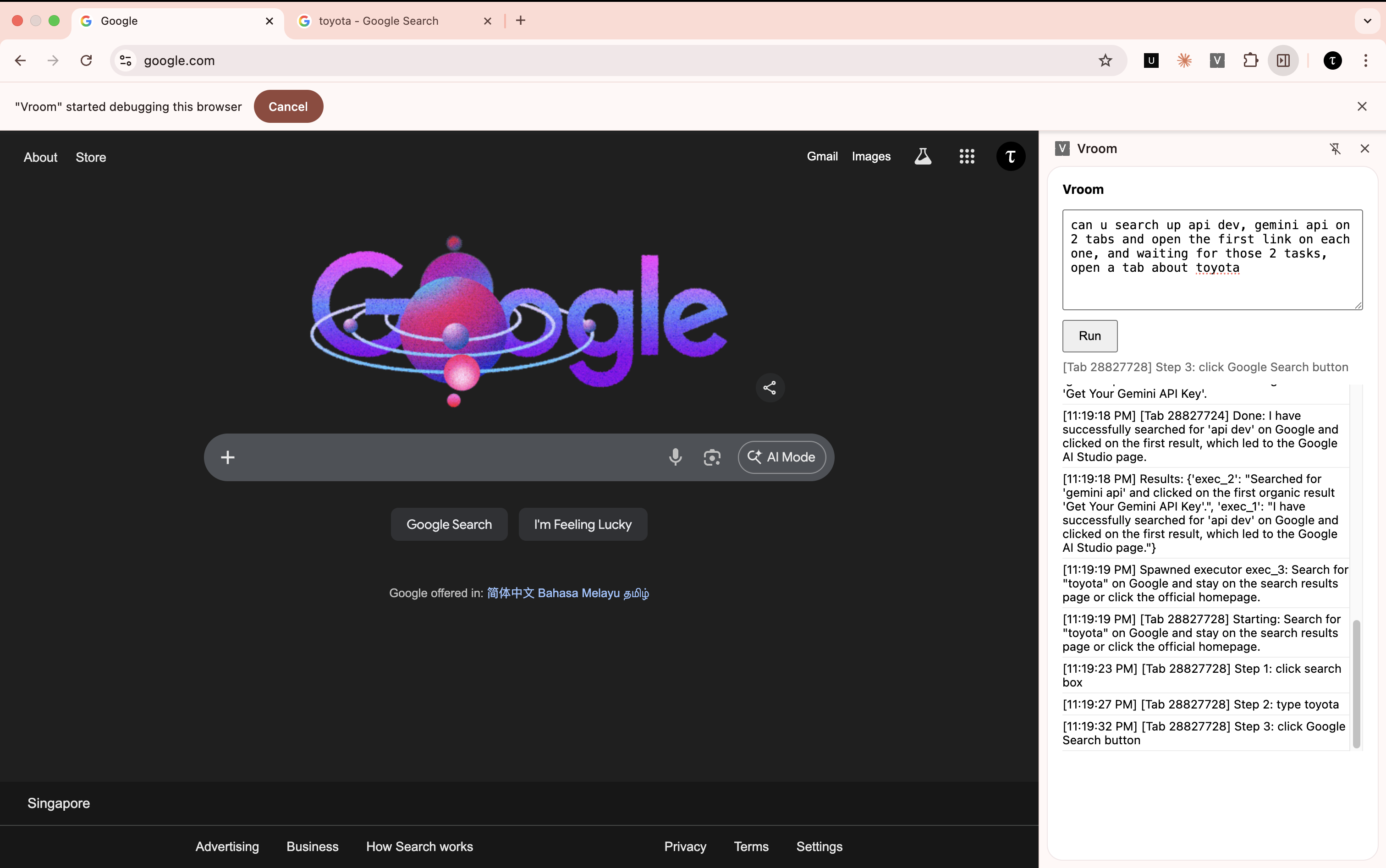Cancel Vroom browser debugging

[x=288, y=105]
